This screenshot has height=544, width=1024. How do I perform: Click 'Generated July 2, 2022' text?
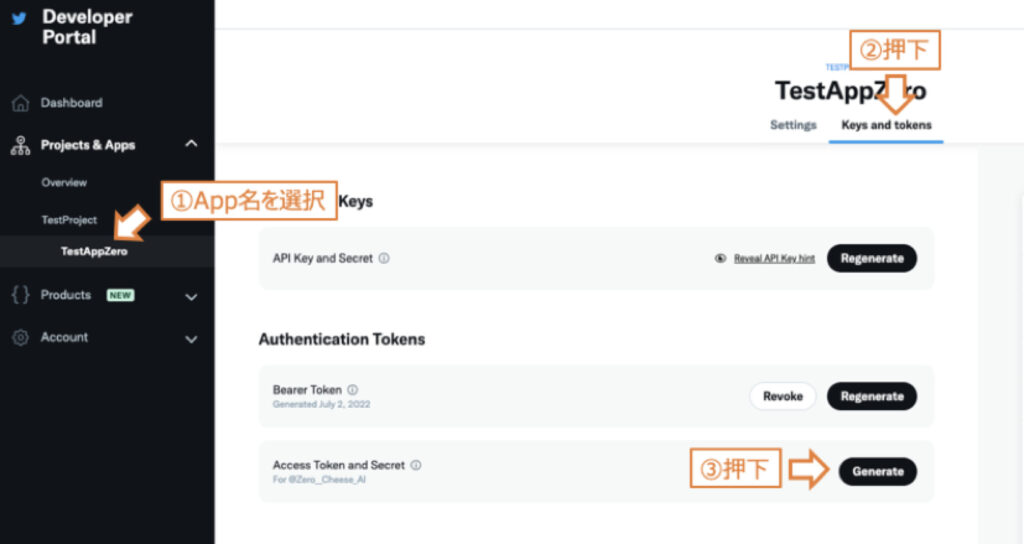click(x=321, y=404)
